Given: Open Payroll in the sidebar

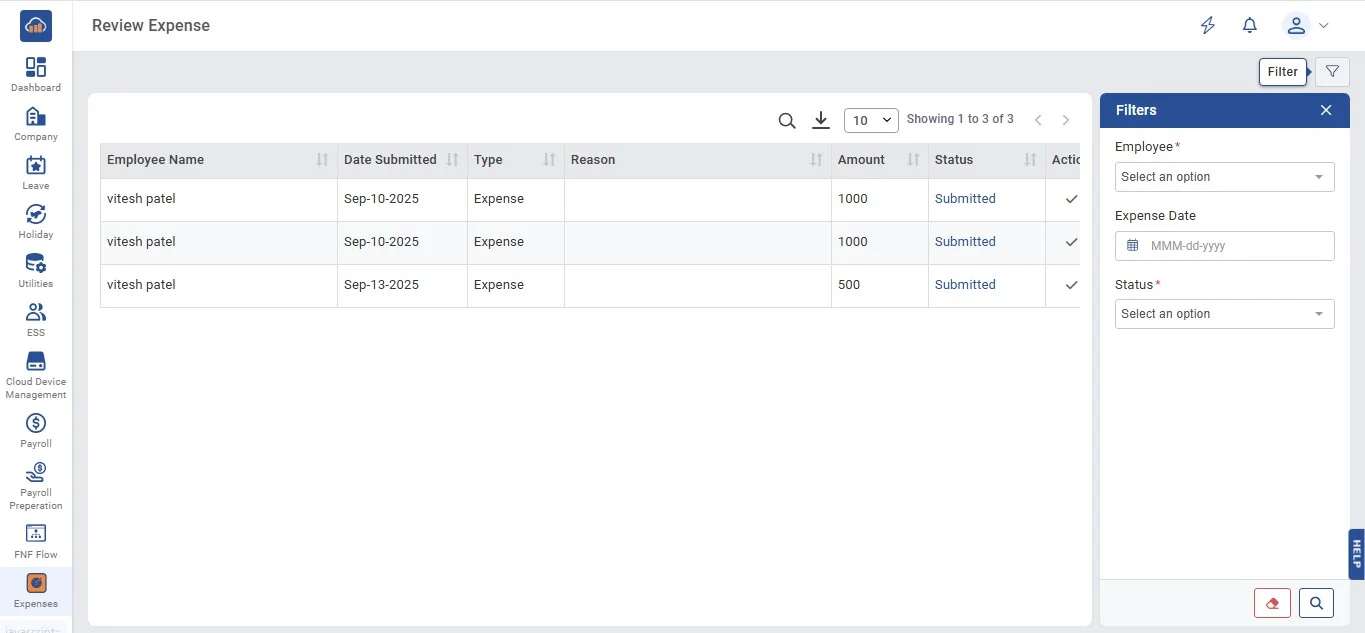Looking at the screenshot, I should pyautogui.click(x=36, y=430).
